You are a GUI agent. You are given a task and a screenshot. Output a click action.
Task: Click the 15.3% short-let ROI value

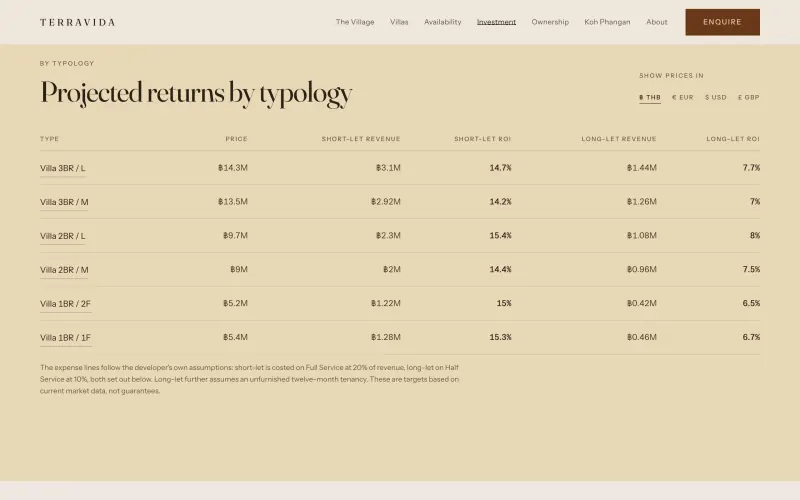click(x=501, y=337)
